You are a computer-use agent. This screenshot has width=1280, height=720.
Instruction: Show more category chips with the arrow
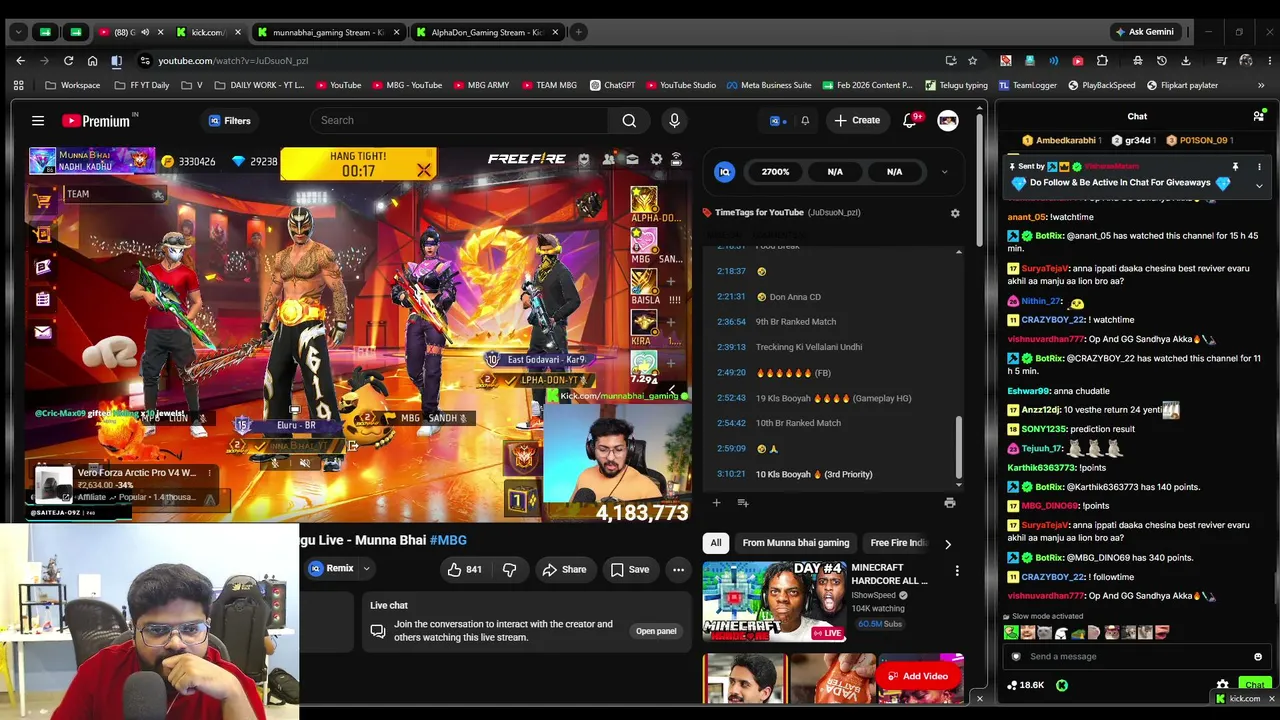(948, 544)
